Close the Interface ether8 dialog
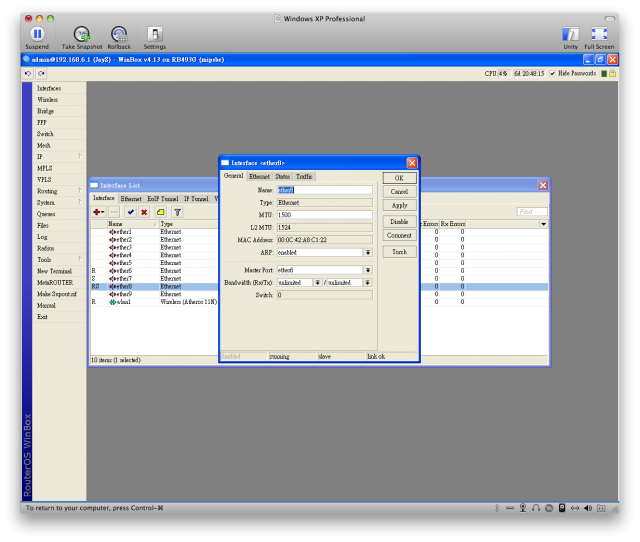Viewport: 640px width, 542px height. coord(412,163)
